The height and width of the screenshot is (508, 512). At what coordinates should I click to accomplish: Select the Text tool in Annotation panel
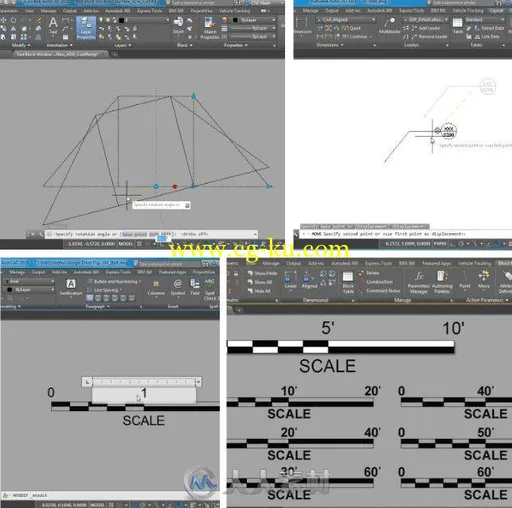[53, 25]
